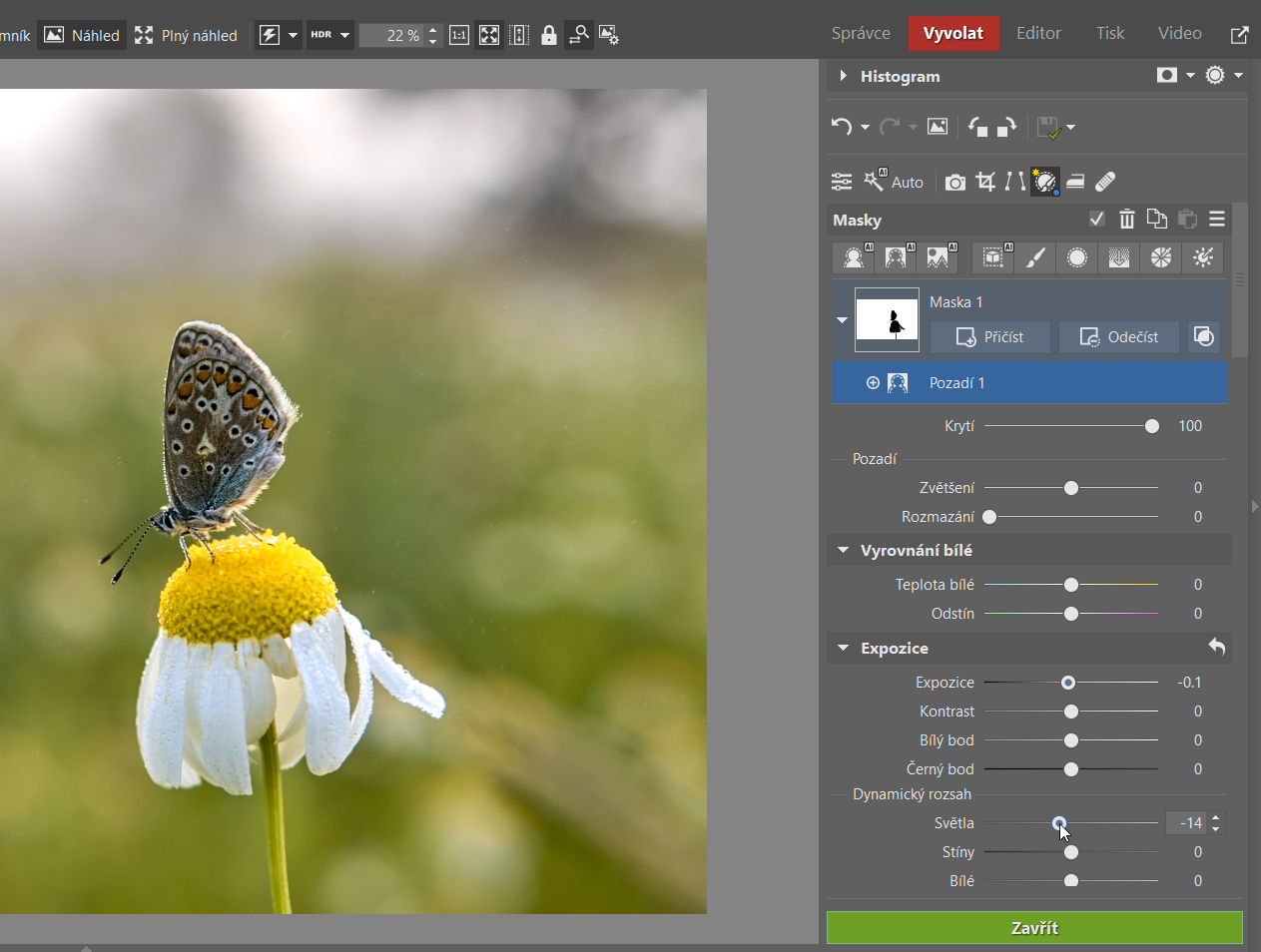Choose the radial filter mask tool
Screen dimensions: 1261x952
tap(1077, 257)
